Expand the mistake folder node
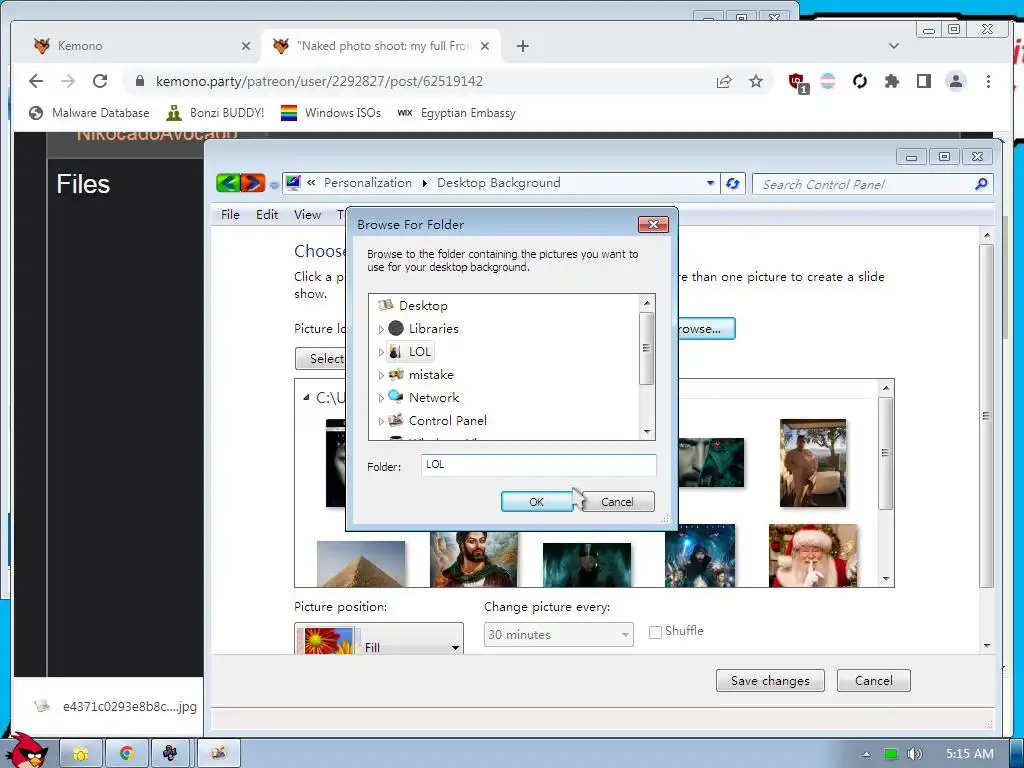Image resolution: width=1024 pixels, height=768 pixels. click(x=381, y=375)
